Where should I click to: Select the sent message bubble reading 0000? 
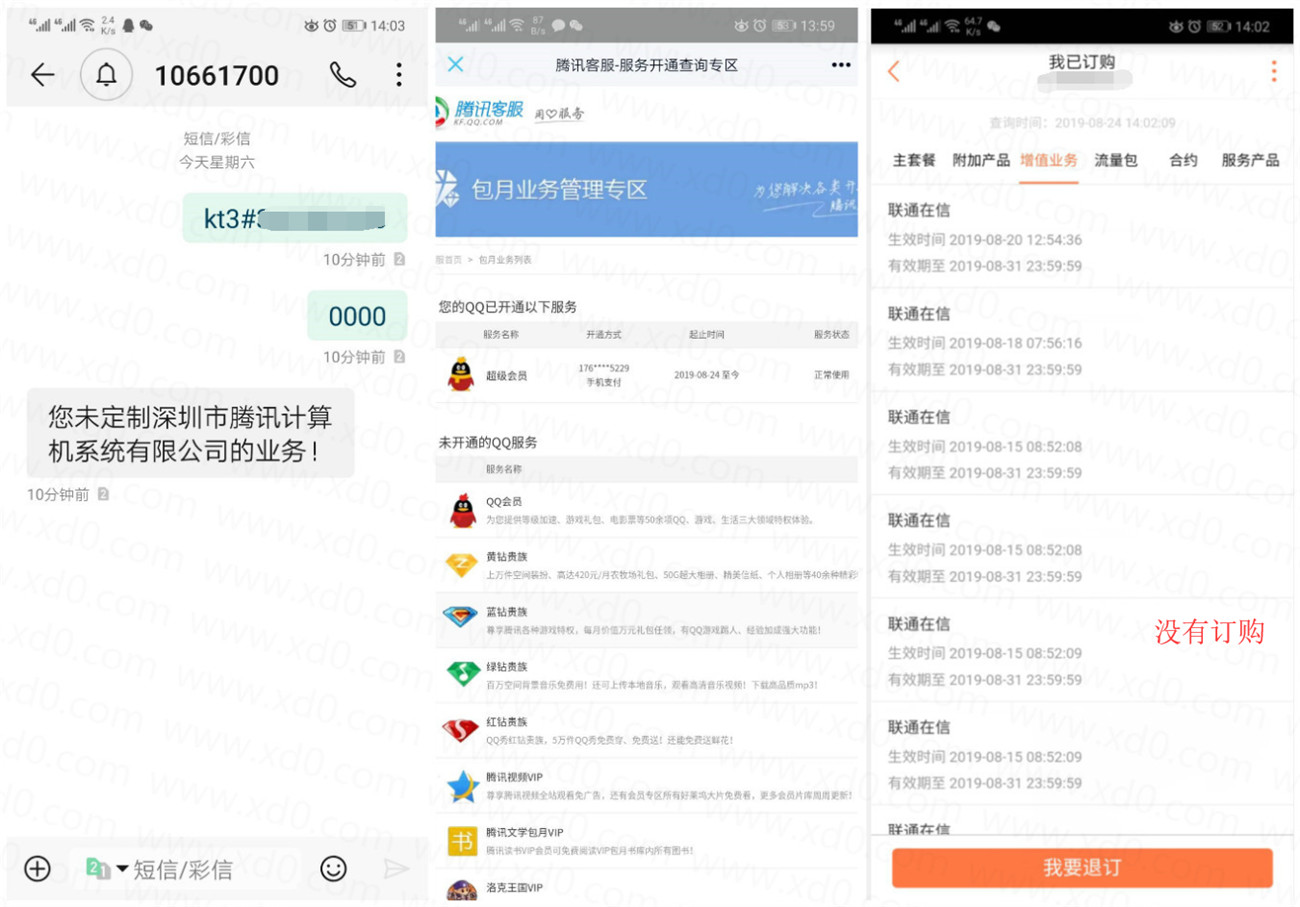pyautogui.click(x=357, y=316)
